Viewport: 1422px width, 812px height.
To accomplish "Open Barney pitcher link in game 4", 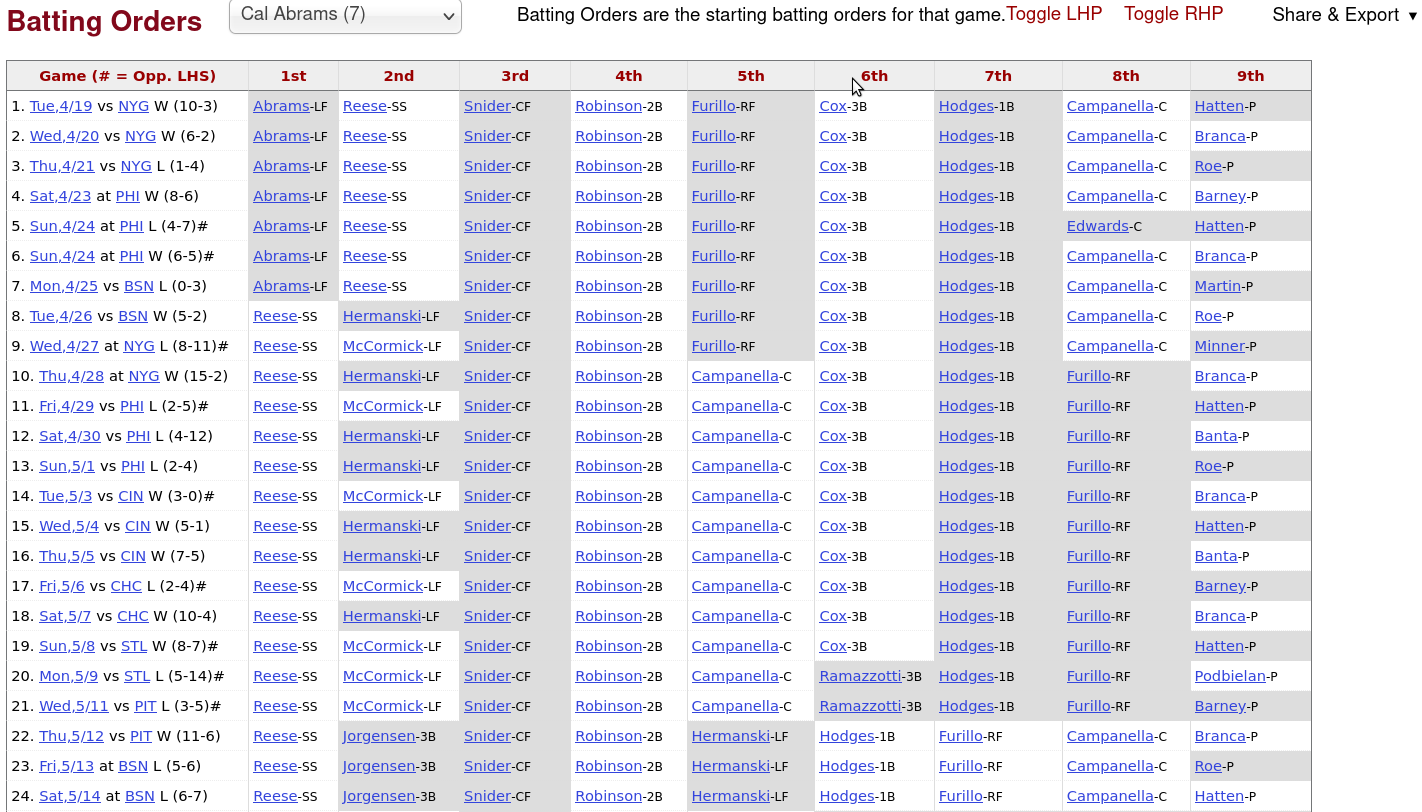I will pos(1220,196).
